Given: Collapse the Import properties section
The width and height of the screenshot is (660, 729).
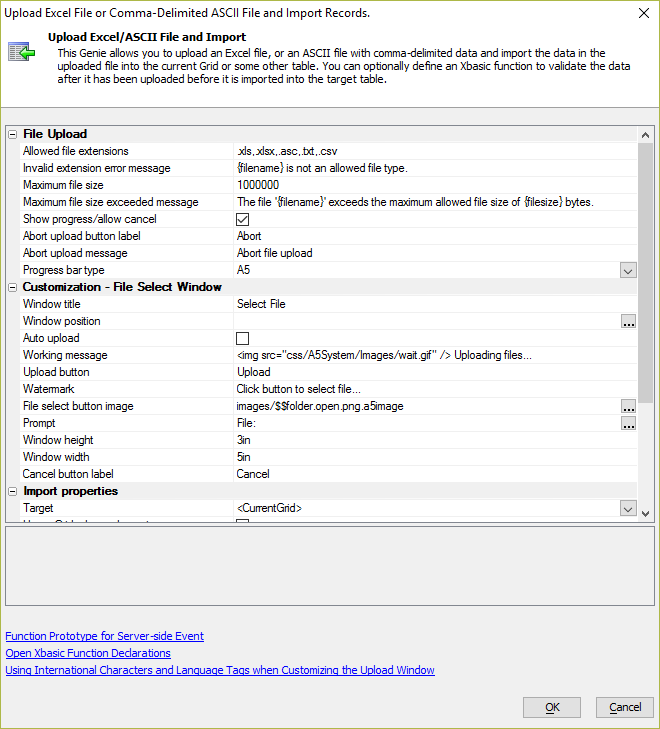Looking at the screenshot, I should pyautogui.click(x=13, y=491).
